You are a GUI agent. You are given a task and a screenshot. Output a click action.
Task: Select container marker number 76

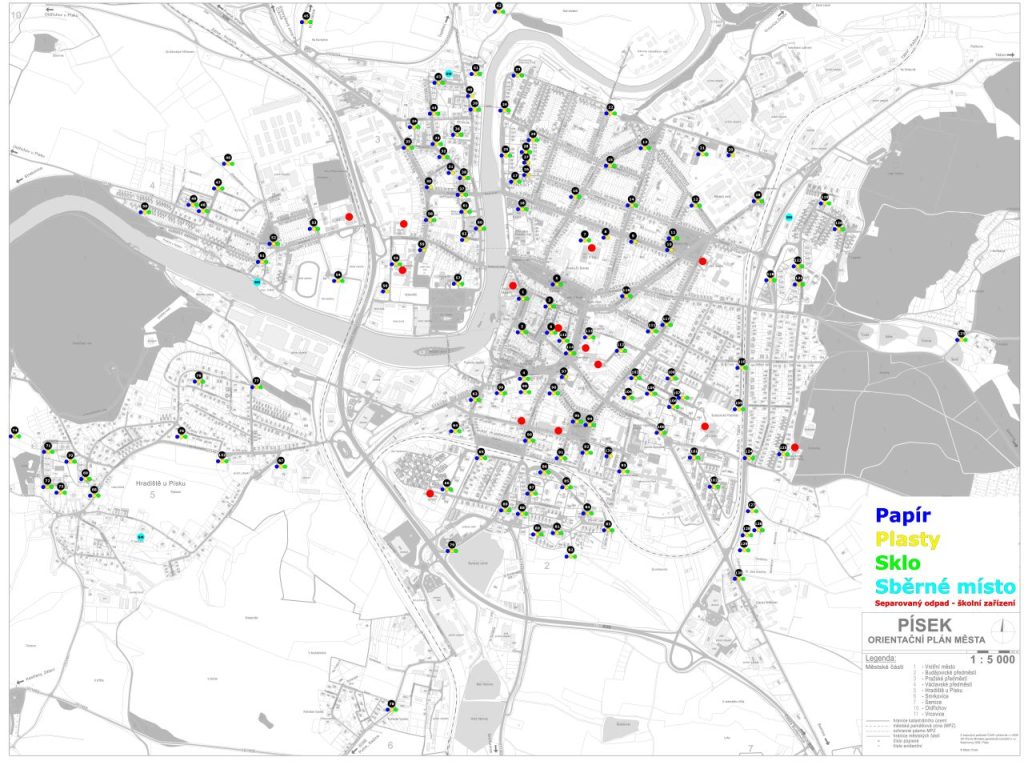[x=199, y=376]
